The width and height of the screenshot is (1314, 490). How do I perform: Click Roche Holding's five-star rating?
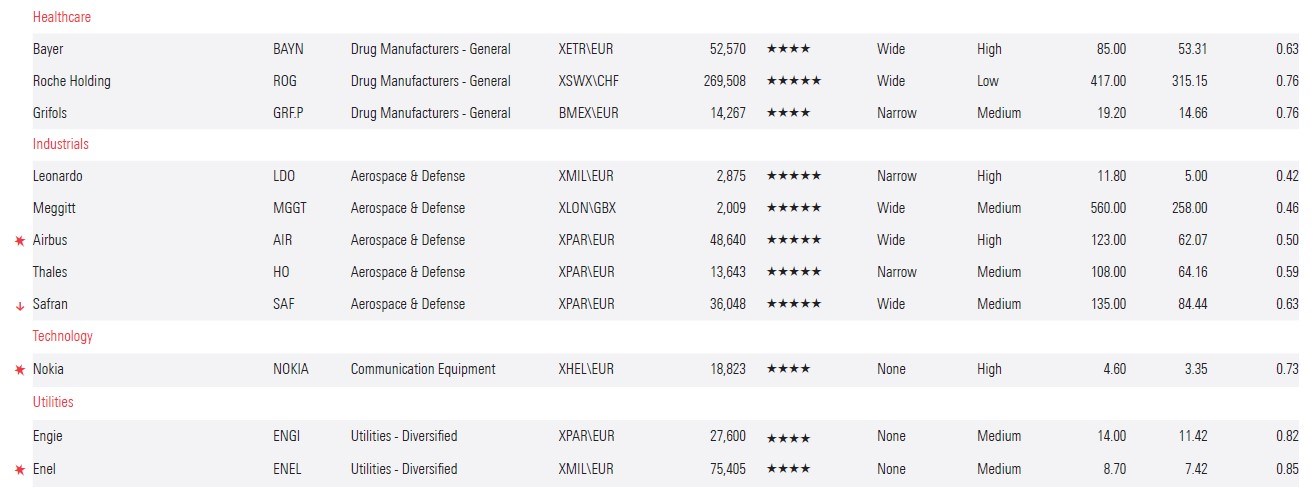click(793, 81)
